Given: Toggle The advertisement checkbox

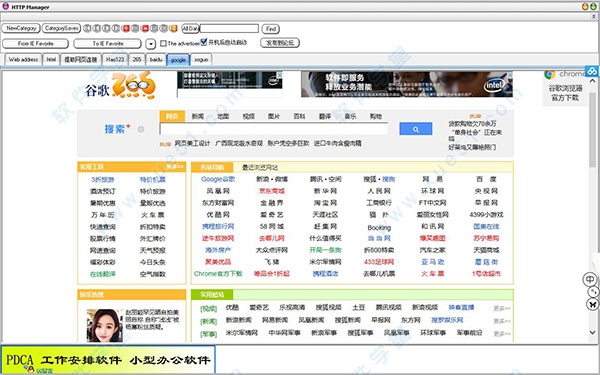Looking at the screenshot, I should click(163, 43).
